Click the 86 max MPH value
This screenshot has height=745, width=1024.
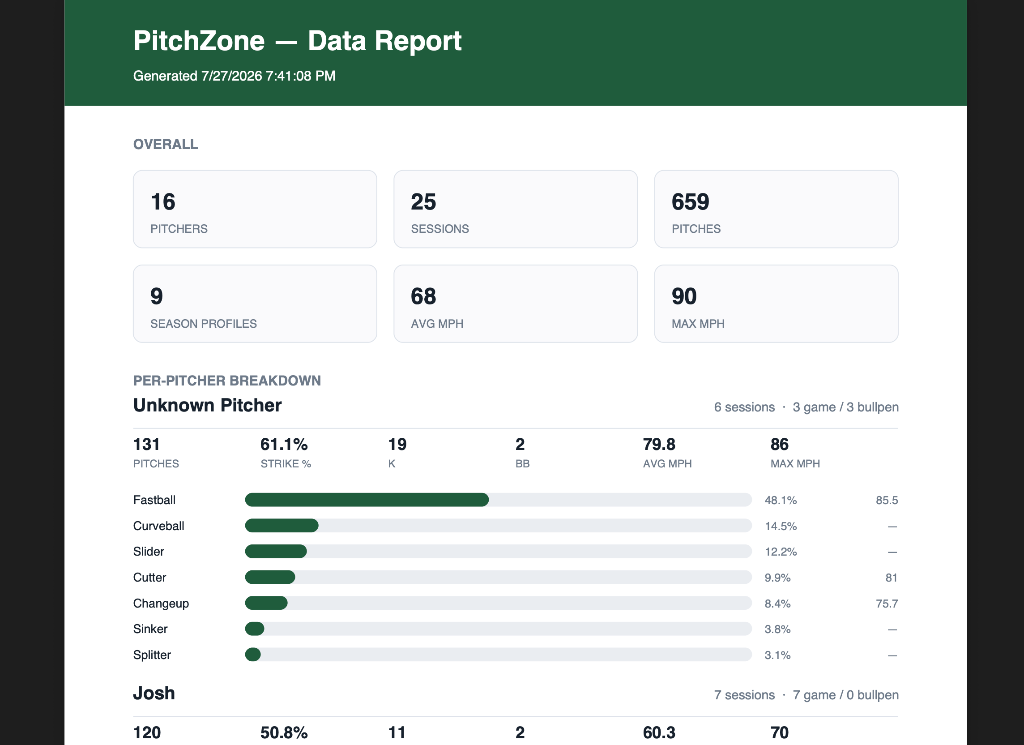779,444
